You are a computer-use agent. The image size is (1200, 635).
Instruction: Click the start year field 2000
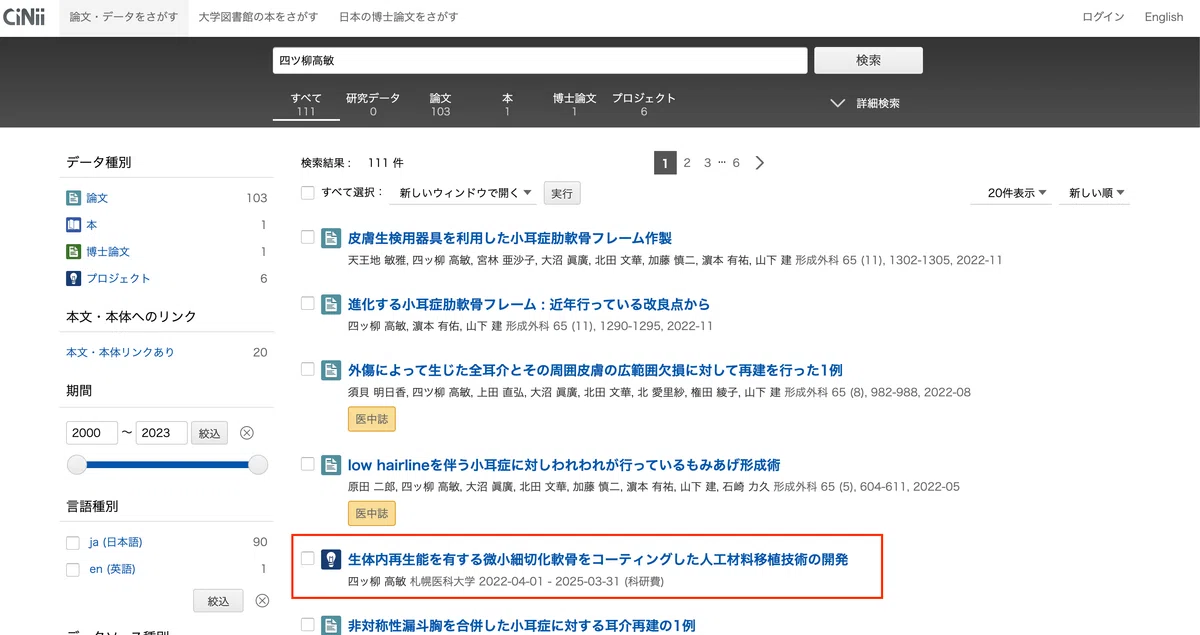pos(92,433)
